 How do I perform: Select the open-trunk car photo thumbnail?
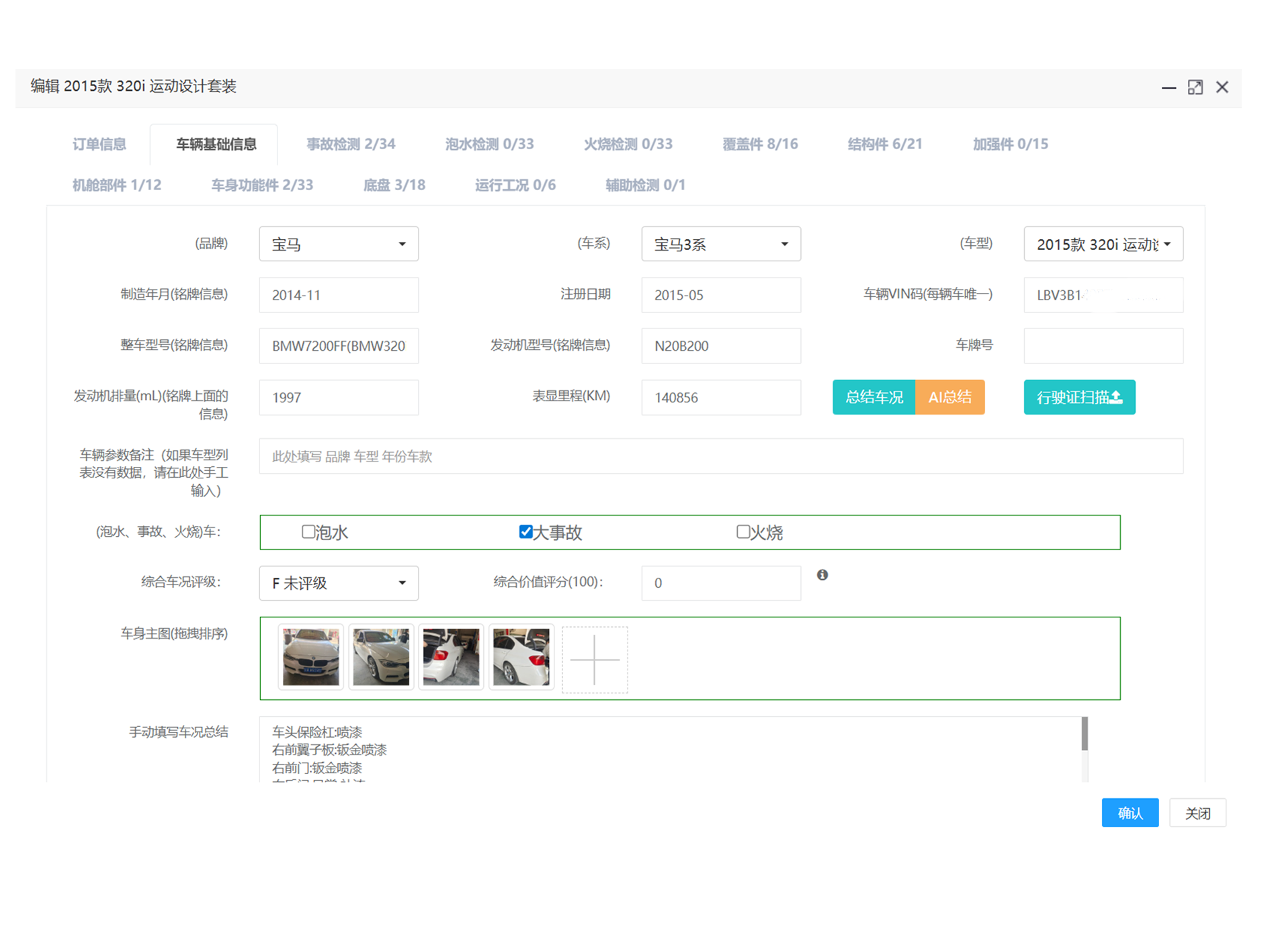(451, 657)
